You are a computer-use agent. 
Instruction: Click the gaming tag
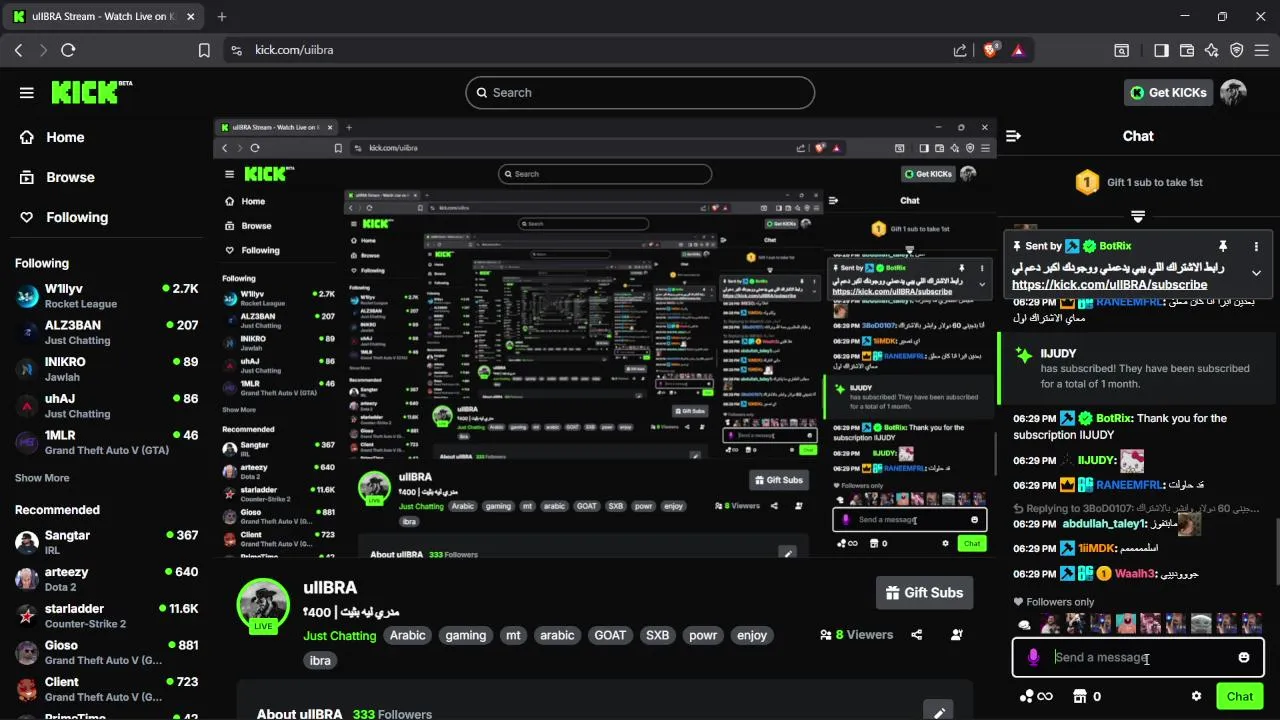[465, 635]
